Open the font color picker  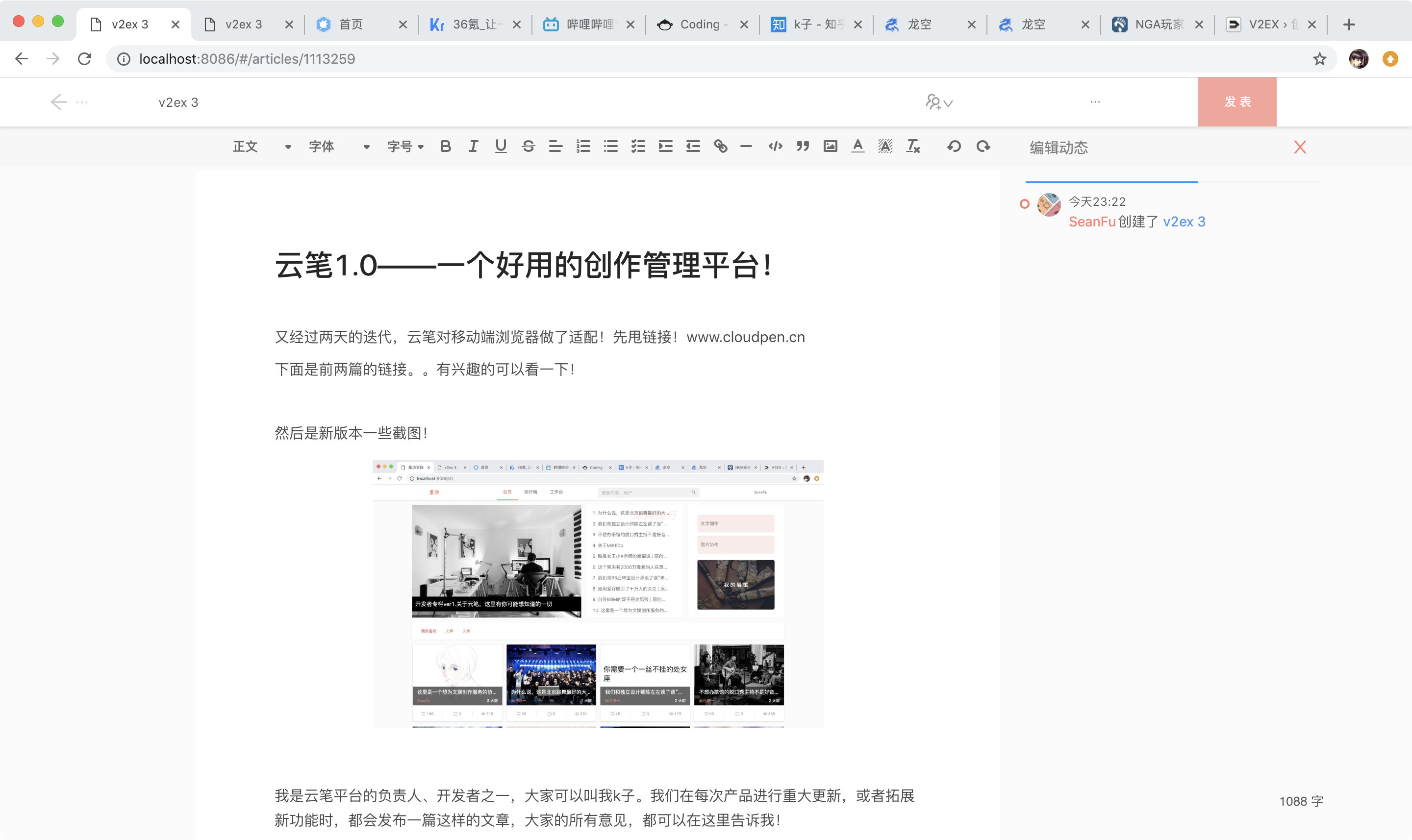pyautogui.click(x=857, y=147)
